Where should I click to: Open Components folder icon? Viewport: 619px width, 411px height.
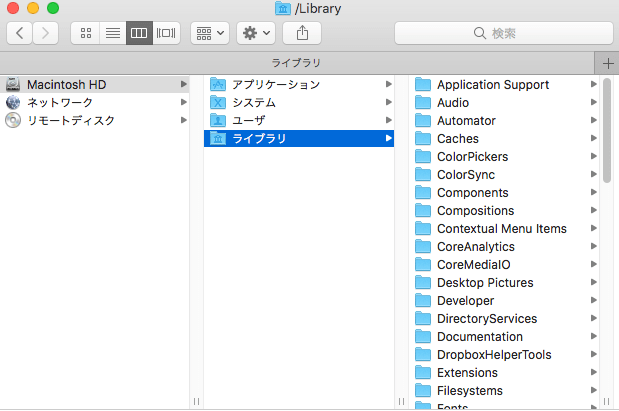point(423,192)
